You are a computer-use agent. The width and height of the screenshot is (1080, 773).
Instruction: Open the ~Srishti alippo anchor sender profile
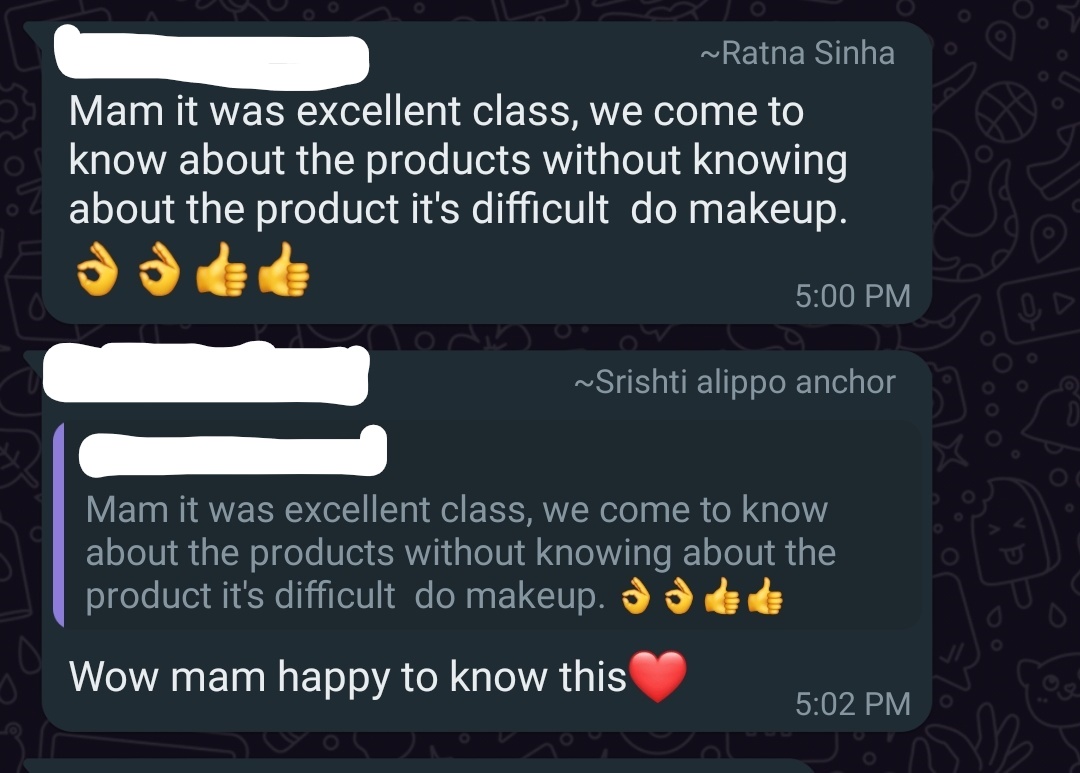point(734,382)
